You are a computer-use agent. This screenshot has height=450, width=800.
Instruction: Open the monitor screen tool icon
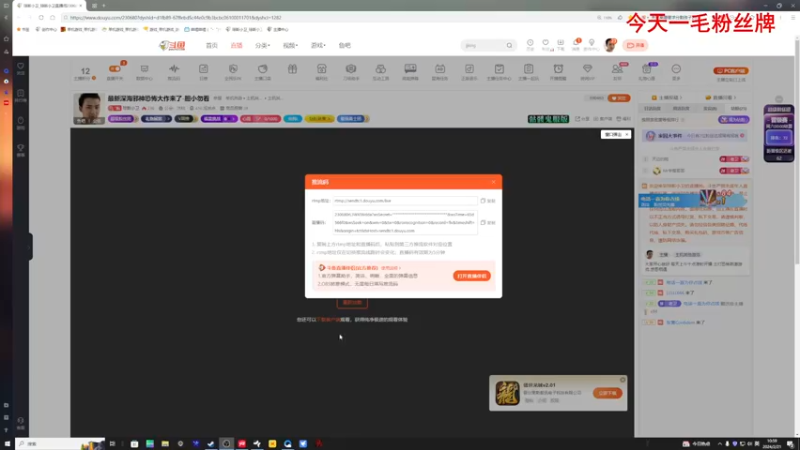tap(410, 68)
